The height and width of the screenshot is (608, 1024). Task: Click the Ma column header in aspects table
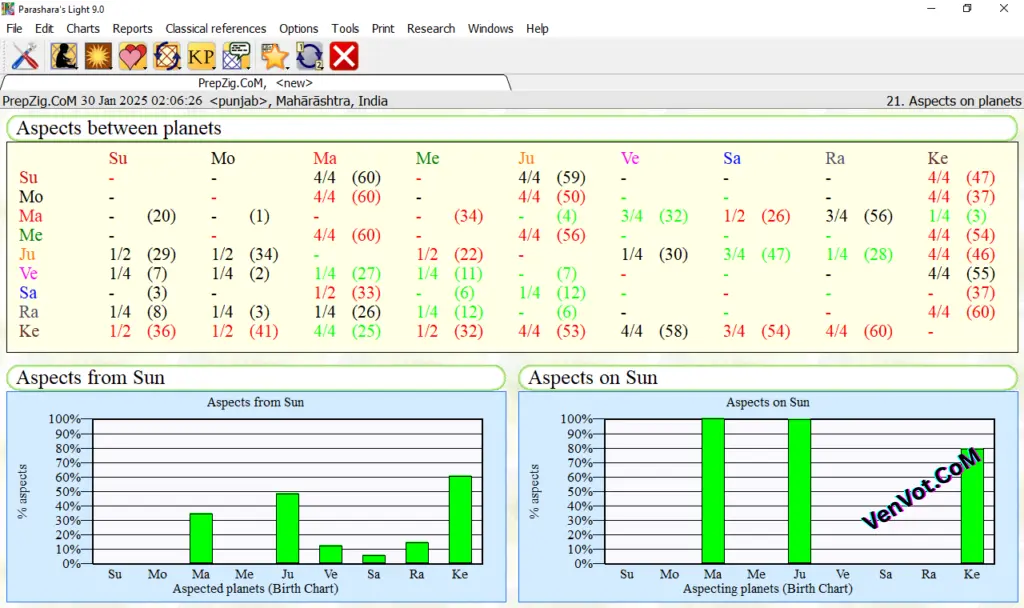pos(325,159)
